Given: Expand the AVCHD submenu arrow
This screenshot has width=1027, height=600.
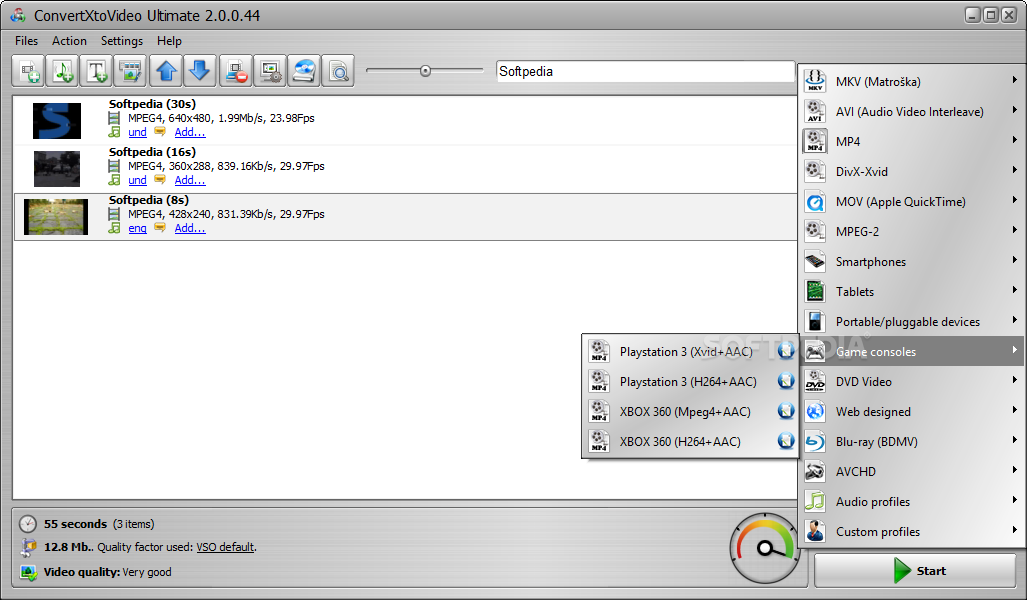Looking at the screenshot, I should click(1015, 470).
